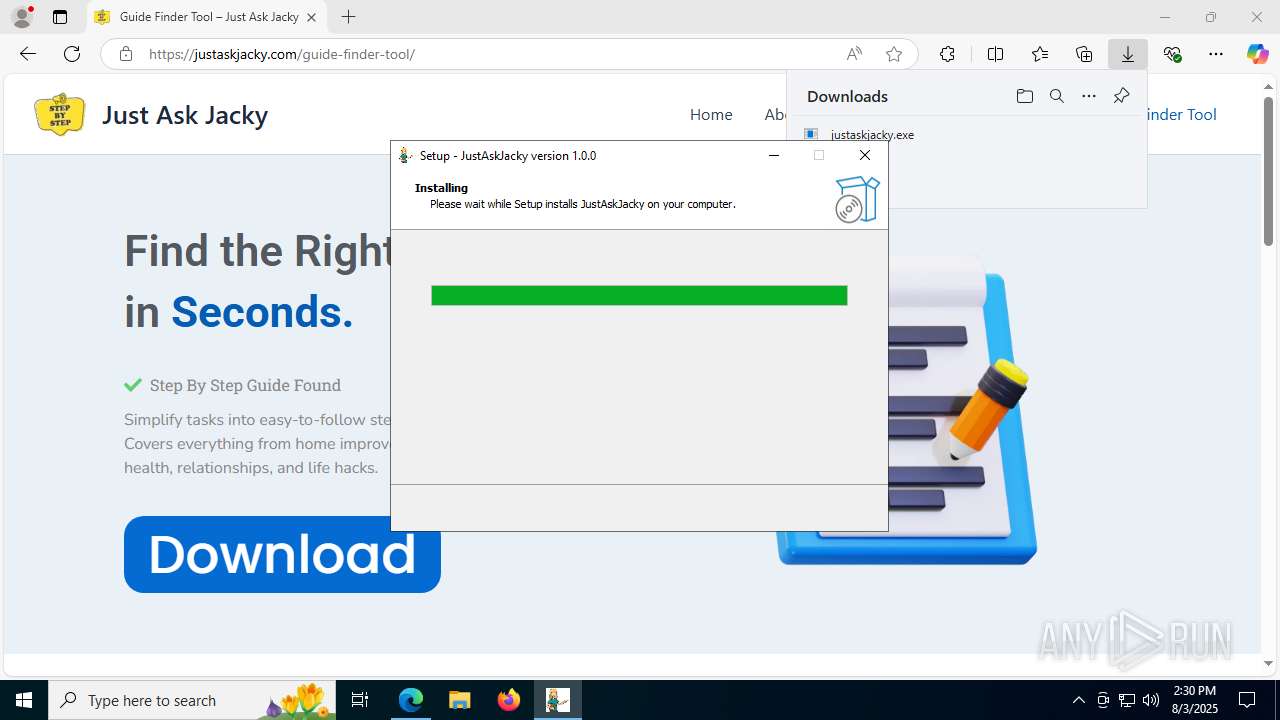
Task: Open Browser essentials icon
Action: 1172,54
